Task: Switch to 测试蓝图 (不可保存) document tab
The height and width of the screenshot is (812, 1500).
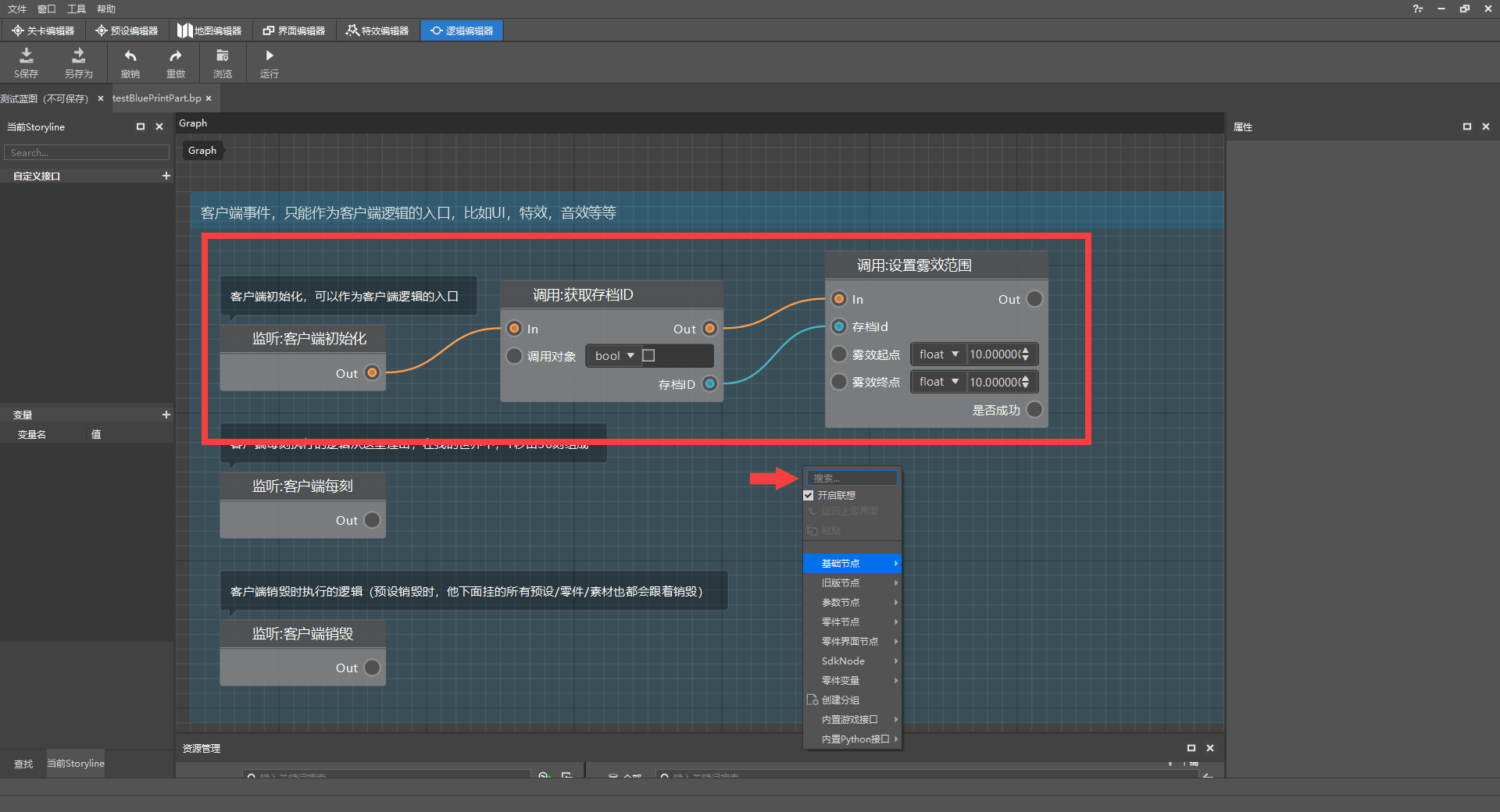Action: point(45,98)
